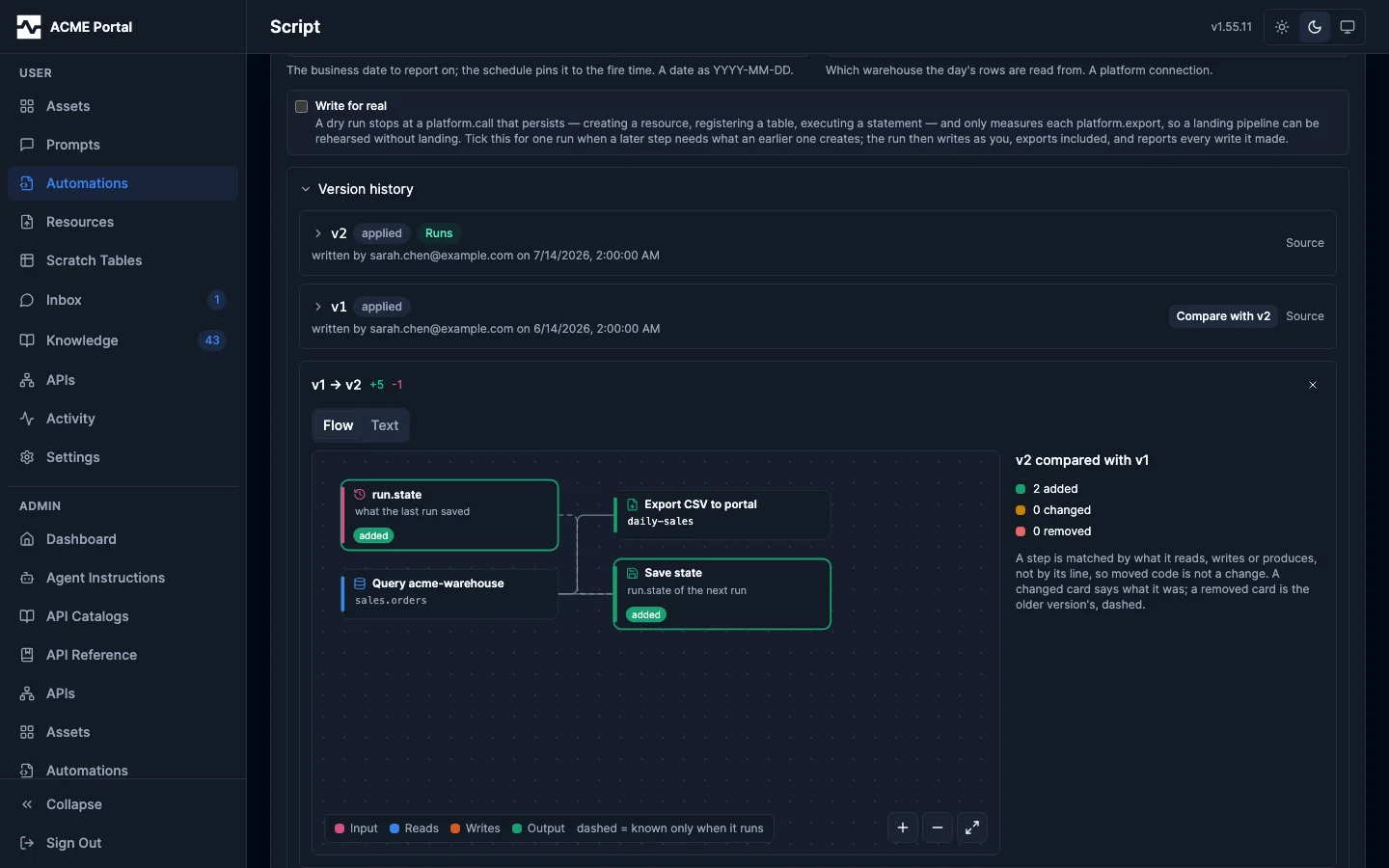Open Inbox via its chat icon
The image size is (1389, 868).
(27, 300)
